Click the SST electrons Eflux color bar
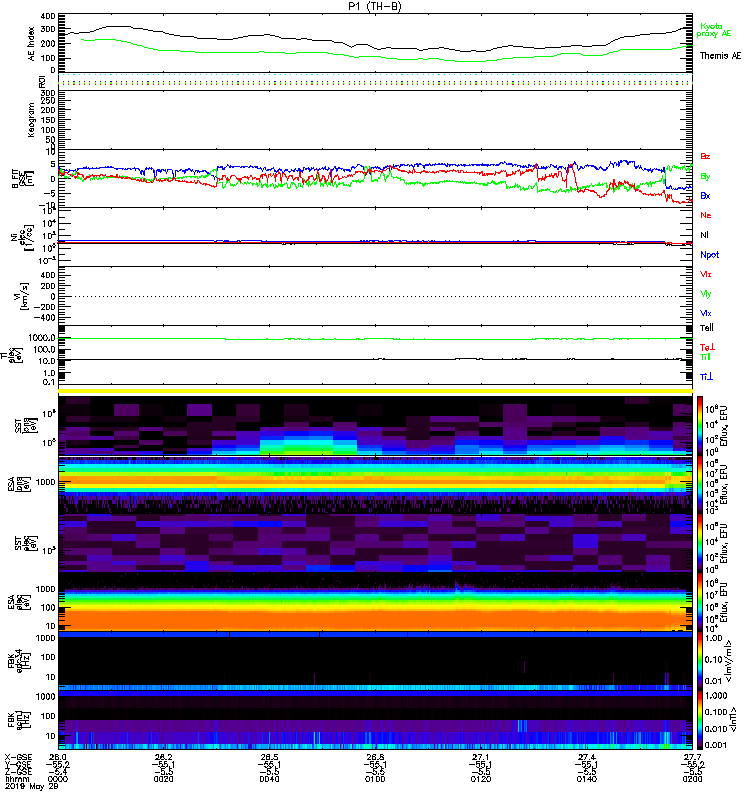The image size is (750, 800). (x=700, y=543)
